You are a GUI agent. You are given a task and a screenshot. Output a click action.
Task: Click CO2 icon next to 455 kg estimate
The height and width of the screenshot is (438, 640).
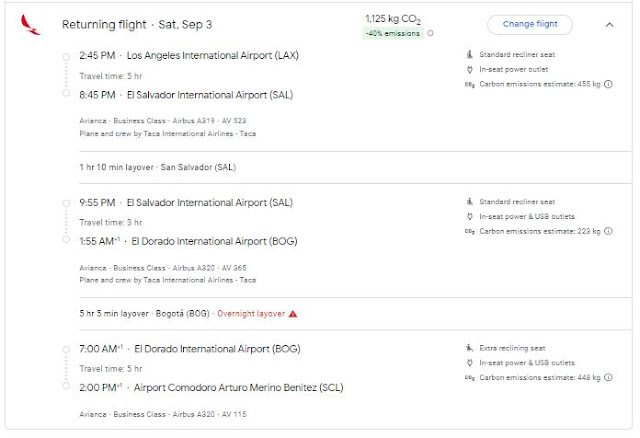point(470,86)
